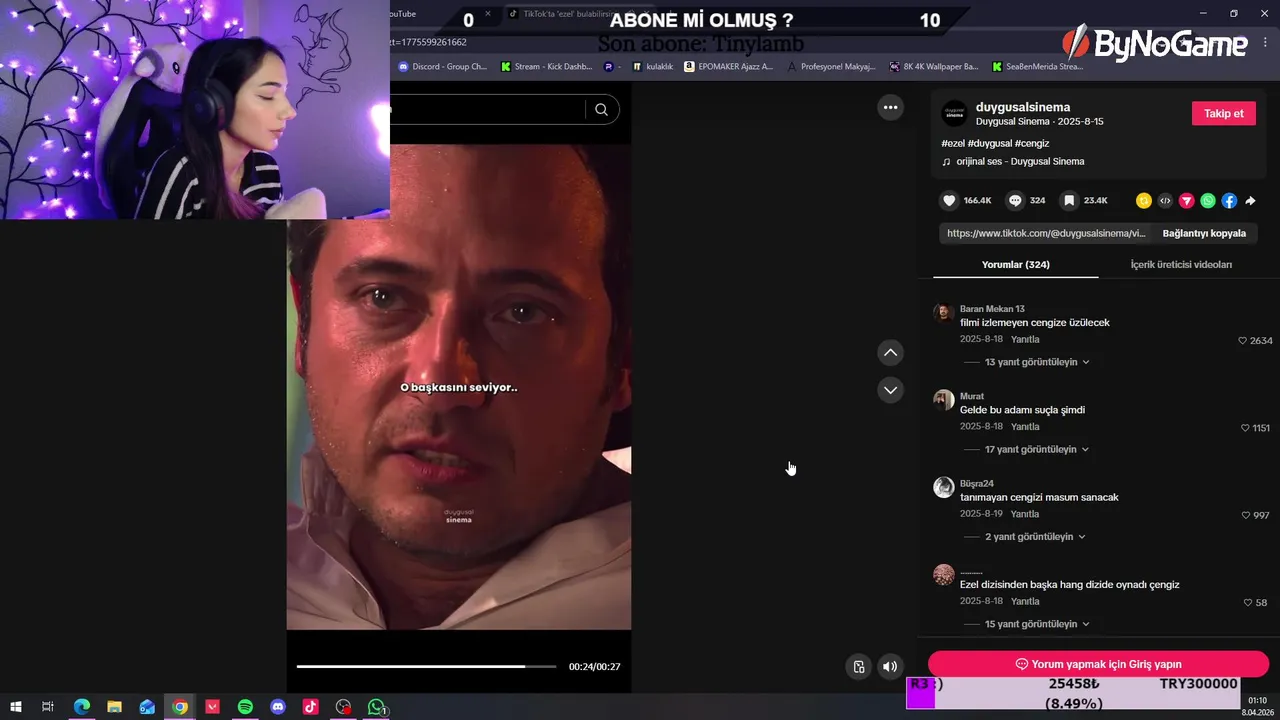Open Task View on the taskbar
Image resolution: width=1280 pixels, height=720 pixels.
pyautogui.click(x=47, y=707)
